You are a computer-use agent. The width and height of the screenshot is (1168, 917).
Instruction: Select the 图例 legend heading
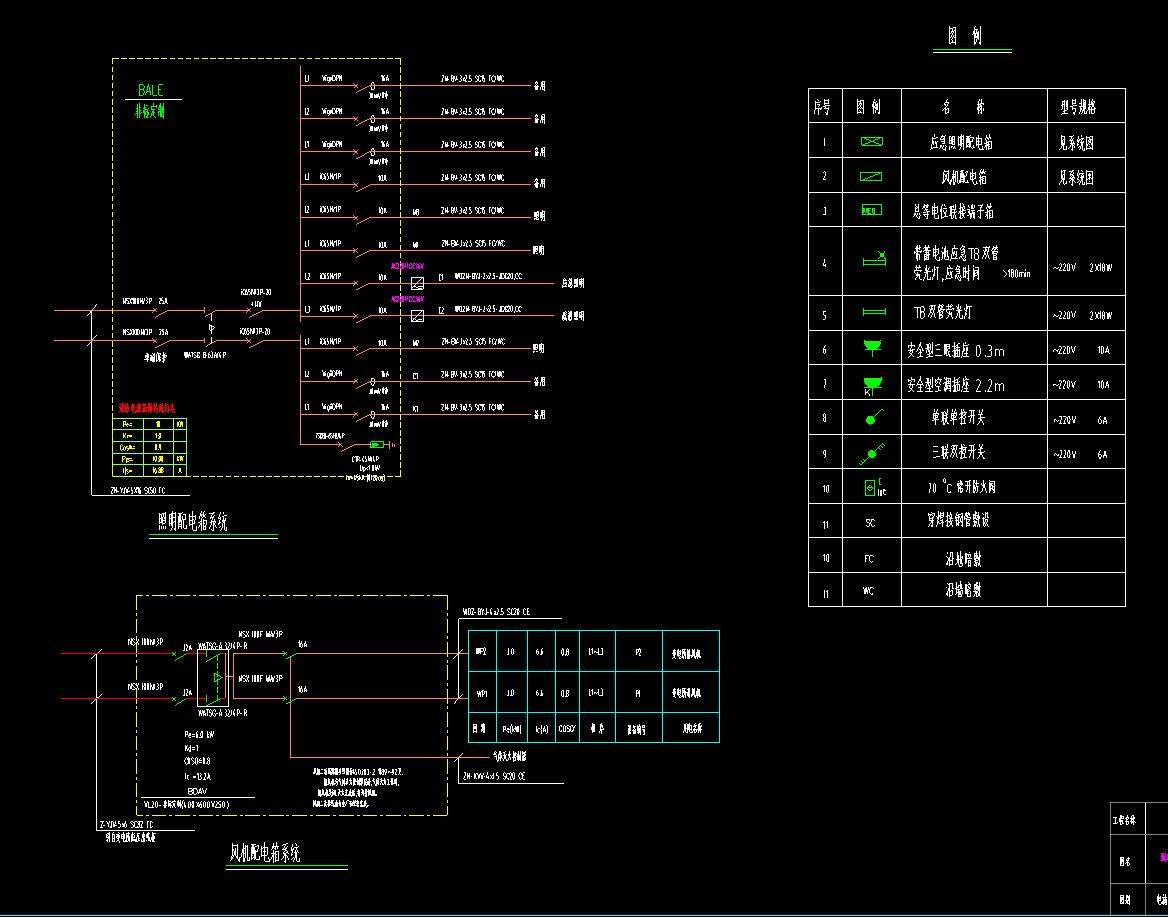pos(965,37)
